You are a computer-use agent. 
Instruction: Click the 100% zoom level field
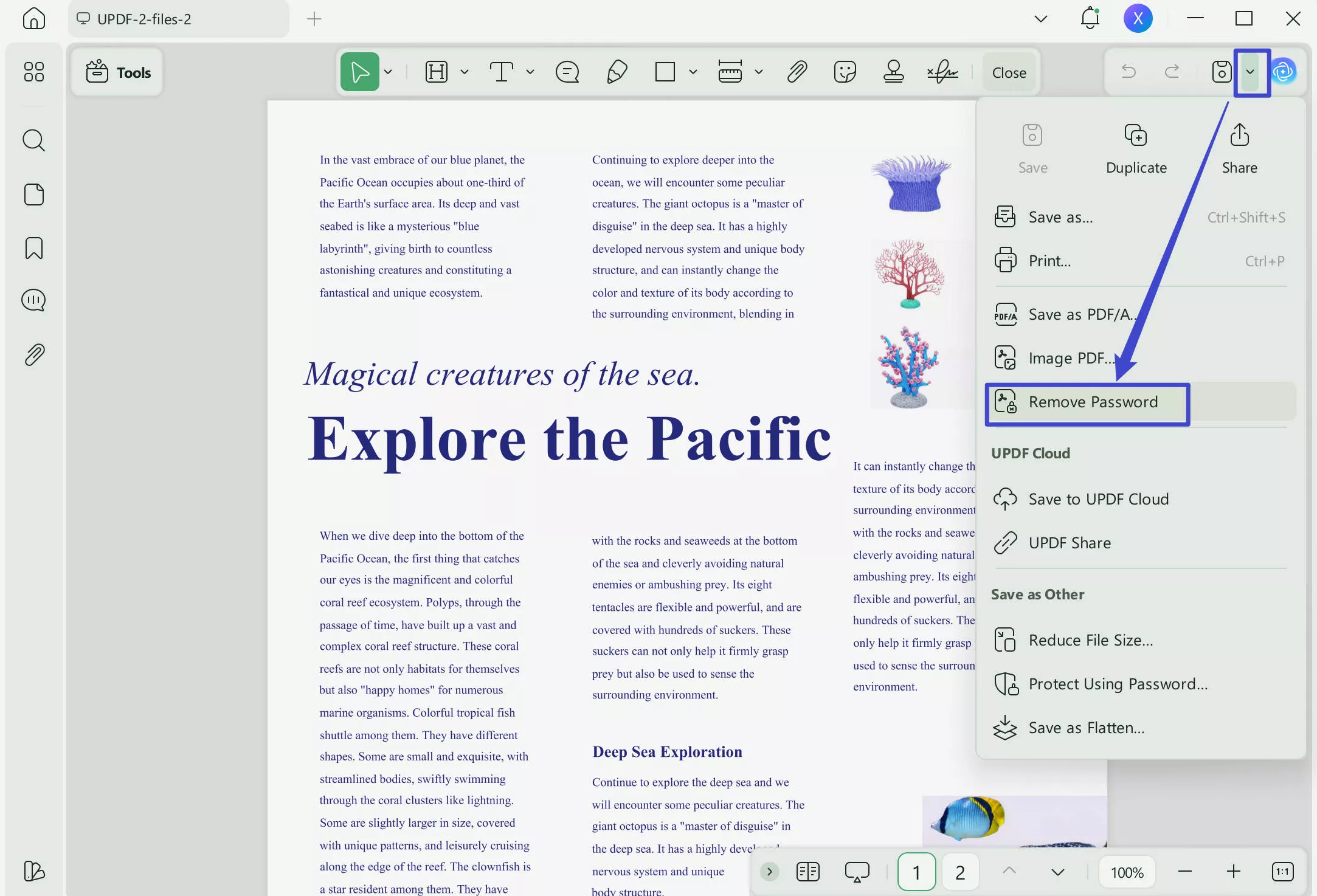tap(1127, 872)
